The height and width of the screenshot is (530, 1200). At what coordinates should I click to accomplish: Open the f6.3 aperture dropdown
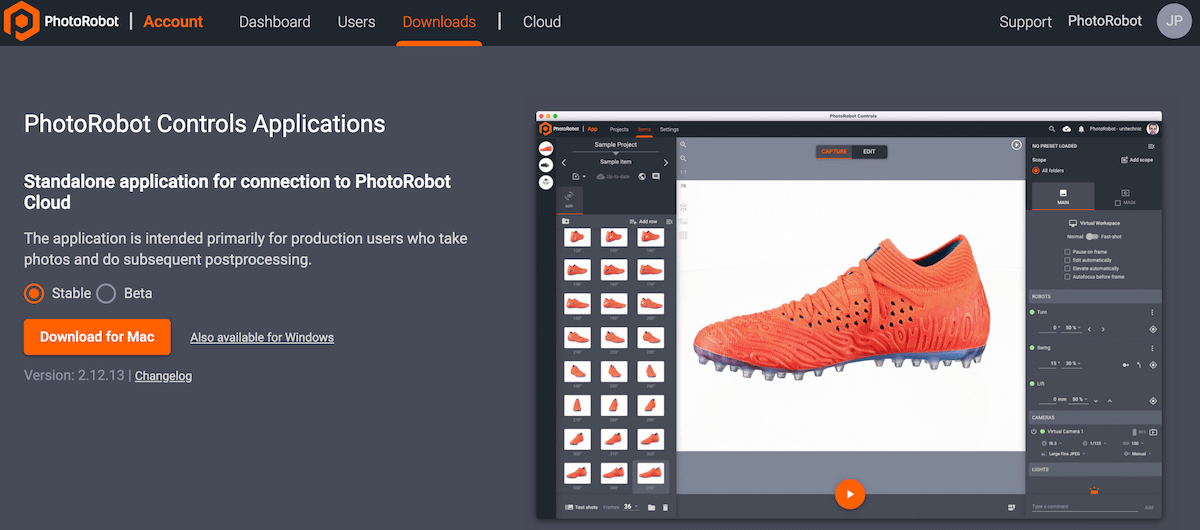click(1053, 442)
